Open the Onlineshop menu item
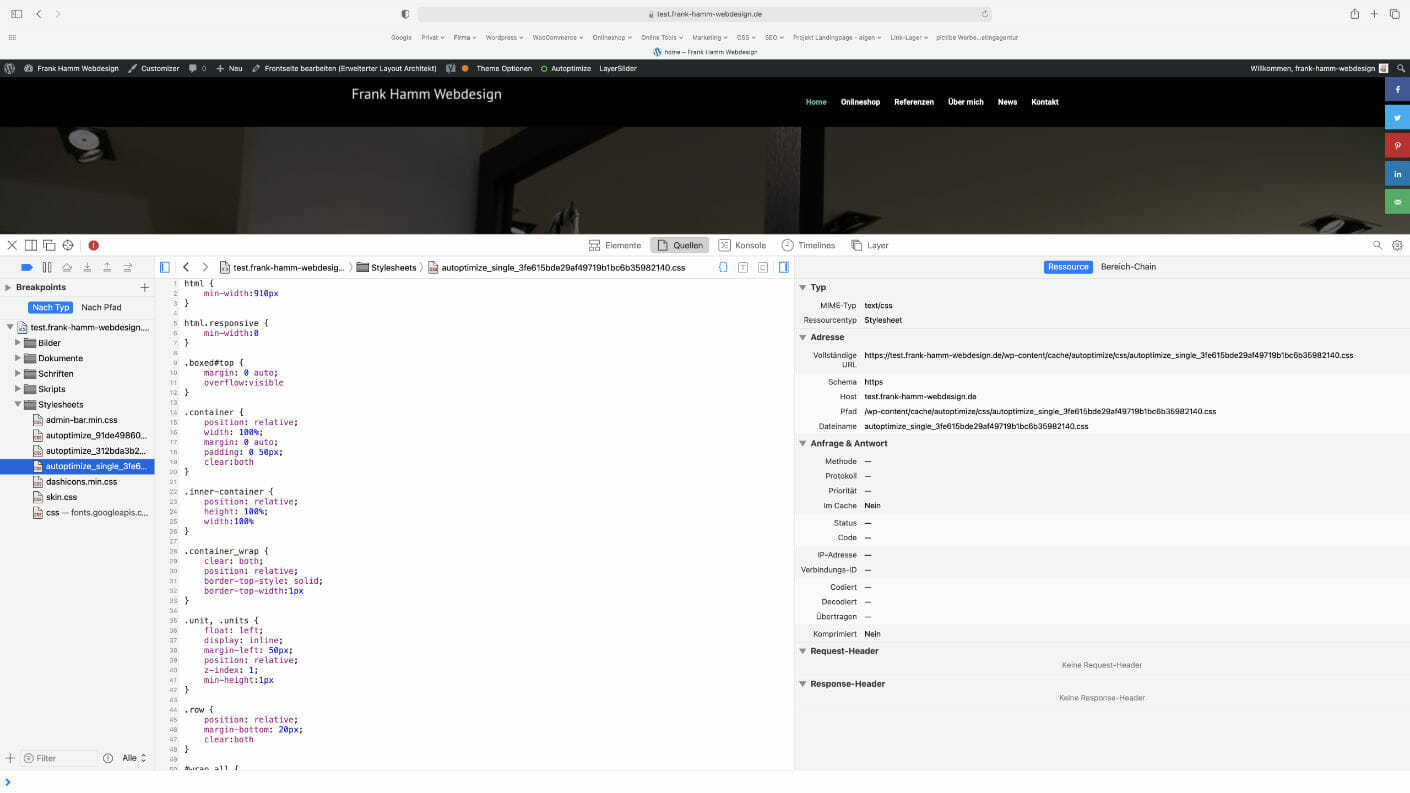 [x=860, y=101]
